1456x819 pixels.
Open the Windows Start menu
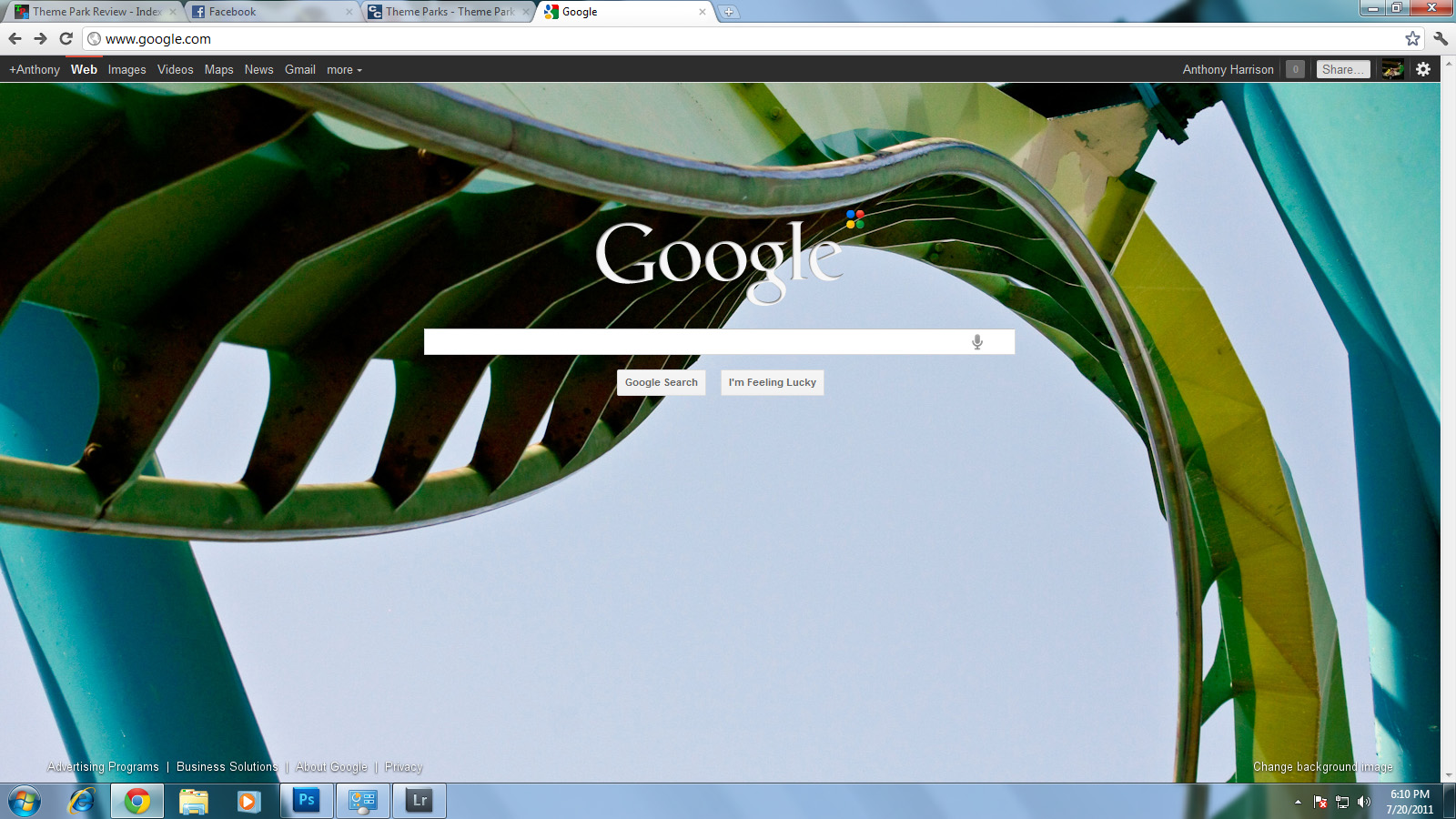pyautogui.click(x=25, y=802)
